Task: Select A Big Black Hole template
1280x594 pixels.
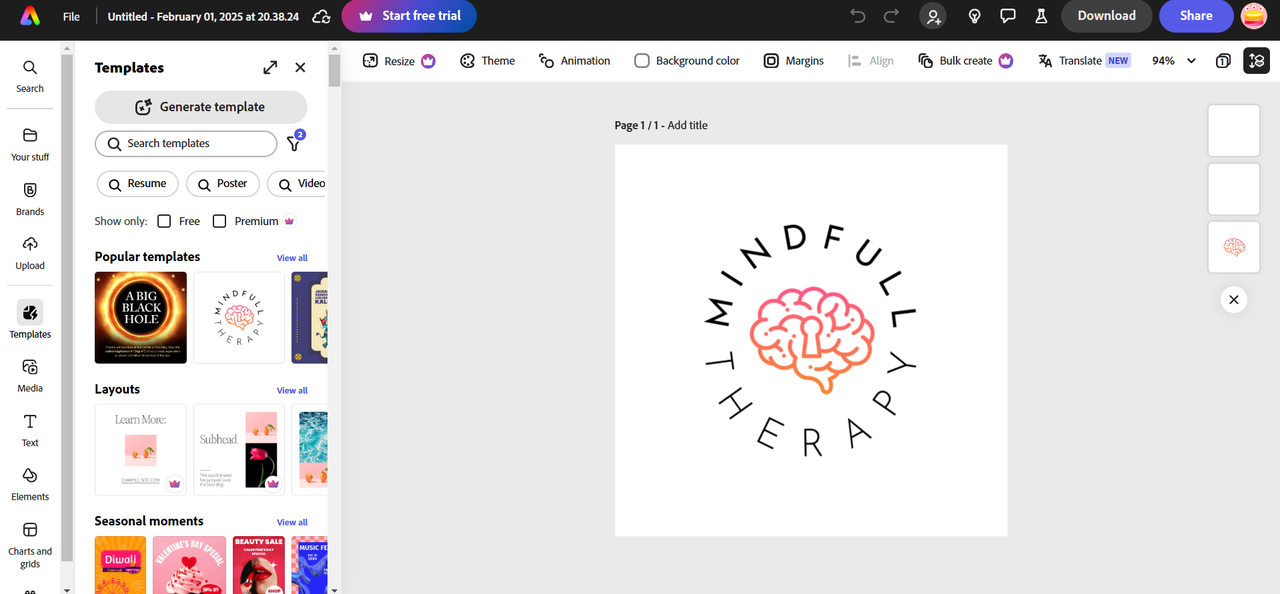Action: pyautogui.click(x=141, y=317)
